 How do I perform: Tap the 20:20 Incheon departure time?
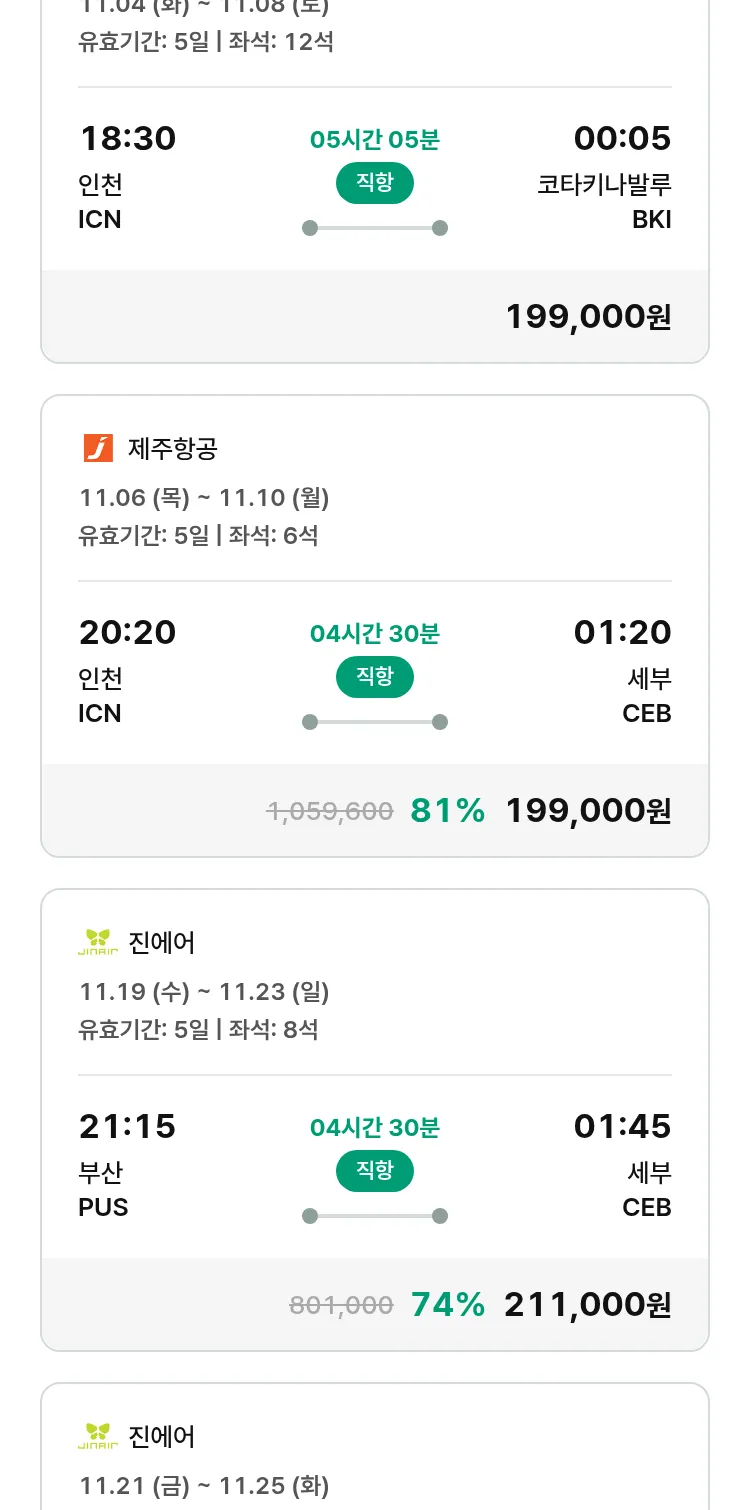pos(128,632)
